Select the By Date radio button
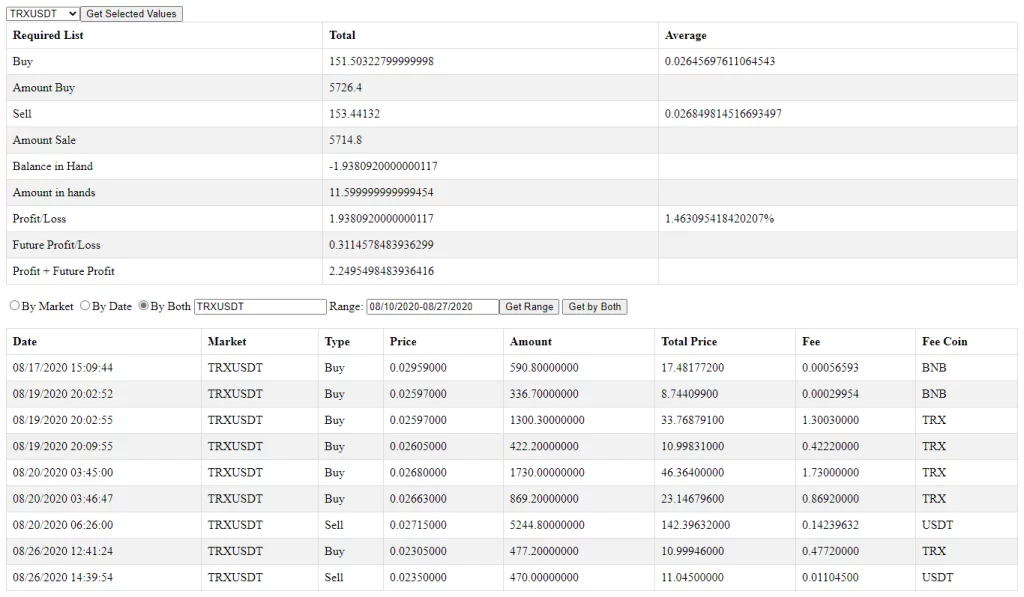Image resolution: width=1024 pixels, height=597 pixels. pyautogui.click(x=85, y=306)
